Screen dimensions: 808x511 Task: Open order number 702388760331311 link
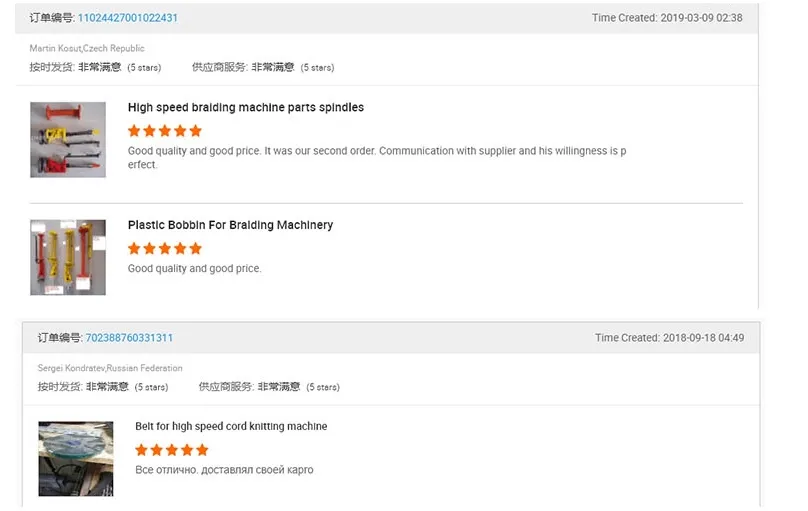[x=129, y=338]
